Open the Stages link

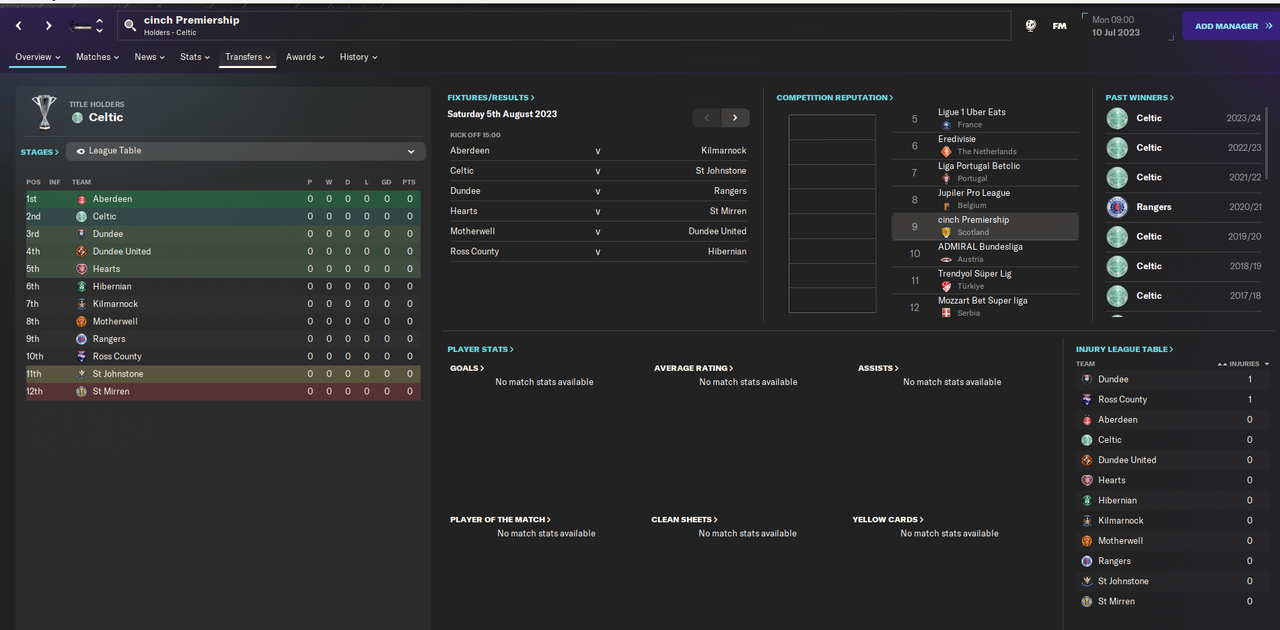40,153
